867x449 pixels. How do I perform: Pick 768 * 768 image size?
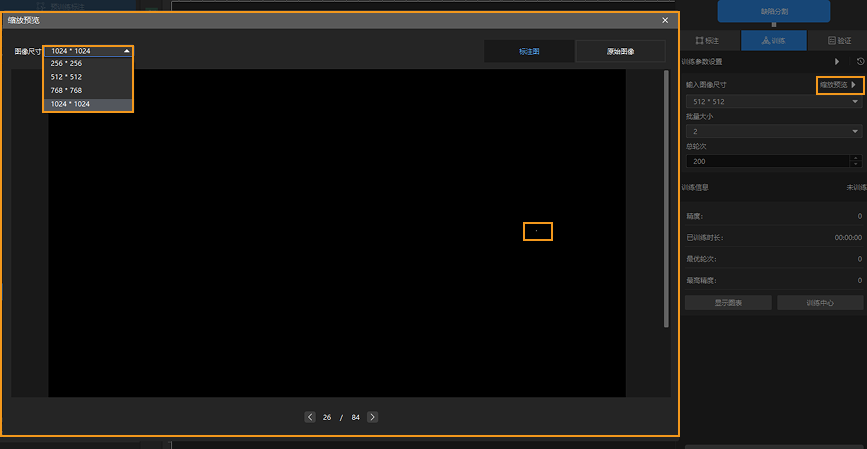tap(88, 90)
